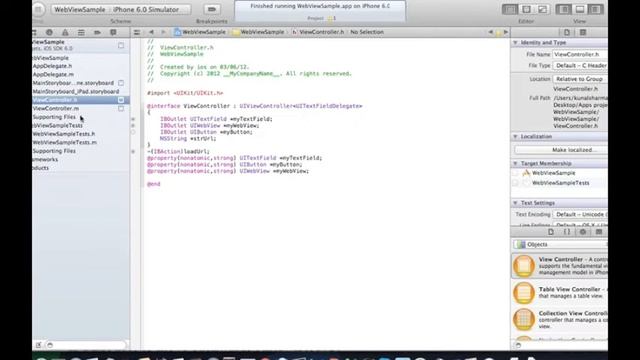Click No Selection in jump bar

pos(367,32)
